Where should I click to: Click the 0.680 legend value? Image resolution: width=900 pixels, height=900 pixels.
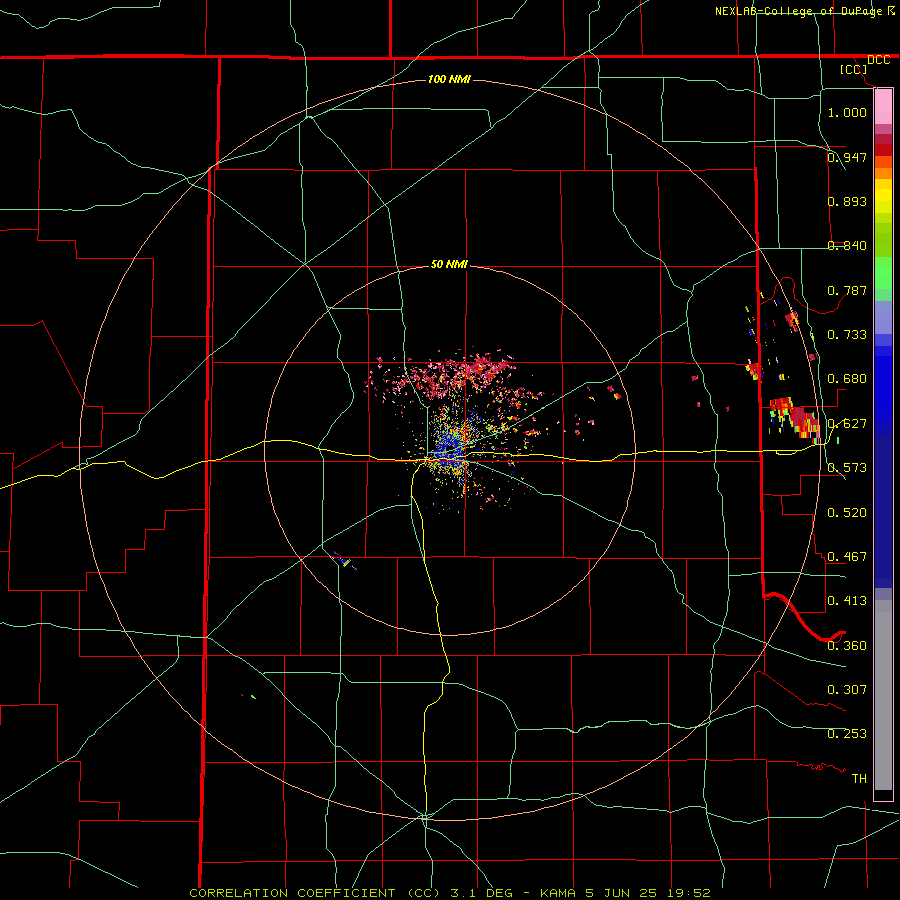(x=847, y=378)
